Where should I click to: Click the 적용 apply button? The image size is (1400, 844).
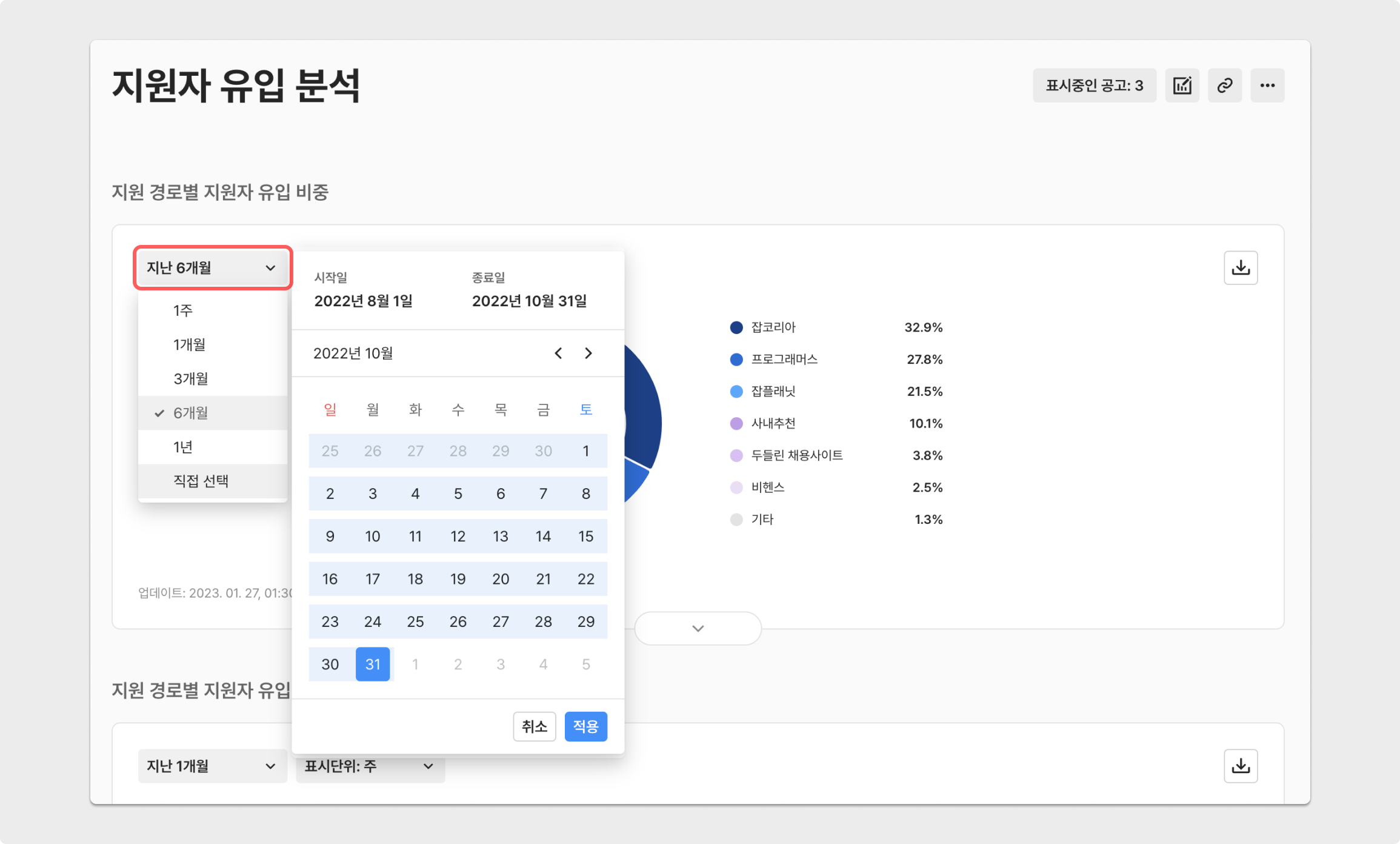[585, 726]
